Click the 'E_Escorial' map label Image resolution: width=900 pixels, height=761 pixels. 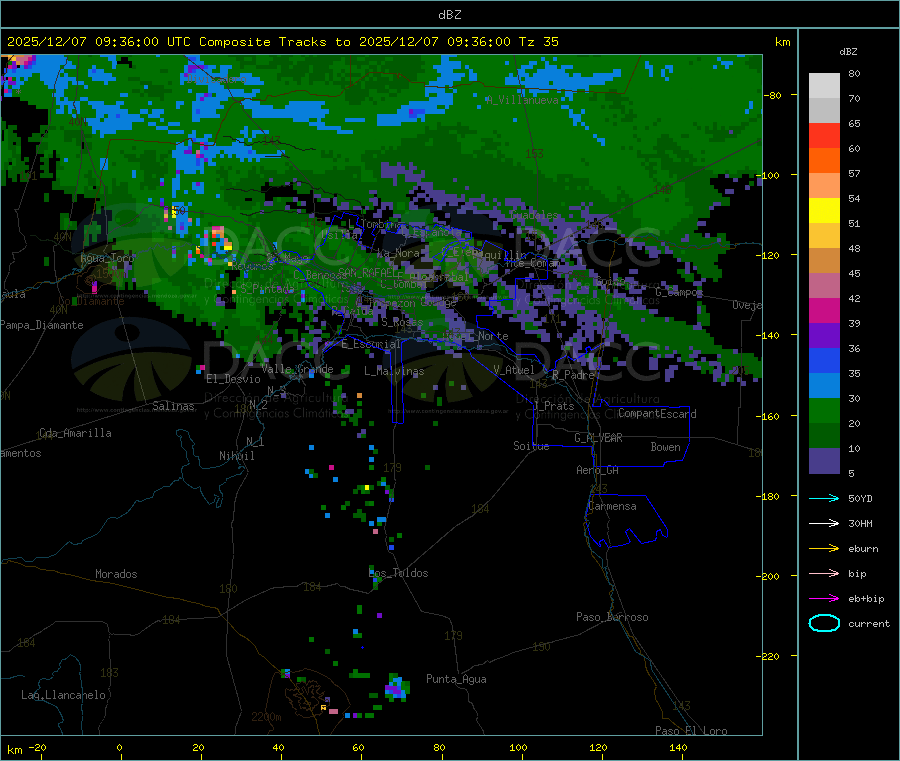370,344
